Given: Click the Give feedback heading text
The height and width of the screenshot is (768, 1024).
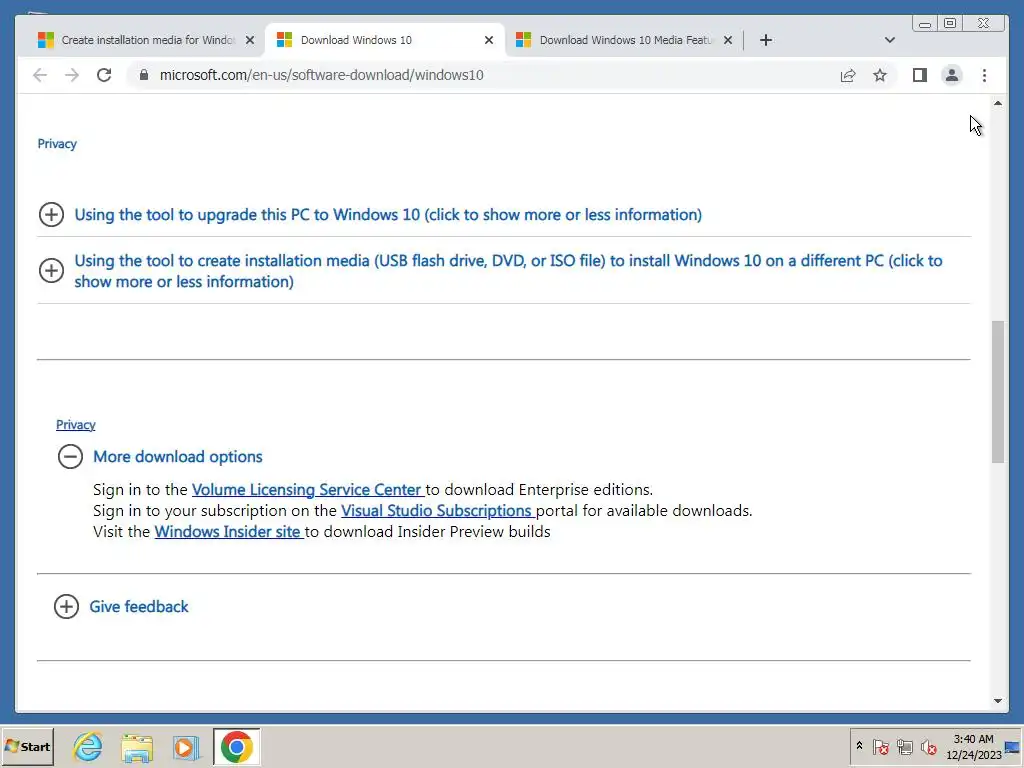Looking at the screenshot, I should click(x=138, y=607).
